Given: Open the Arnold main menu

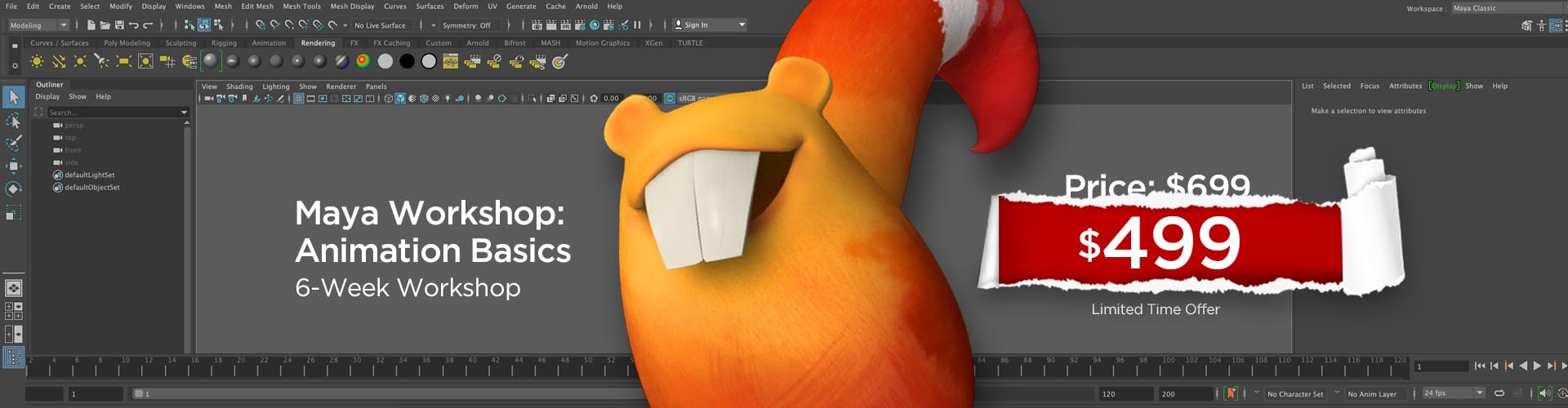Looking at the screenshot, I should tap(586, 6).
